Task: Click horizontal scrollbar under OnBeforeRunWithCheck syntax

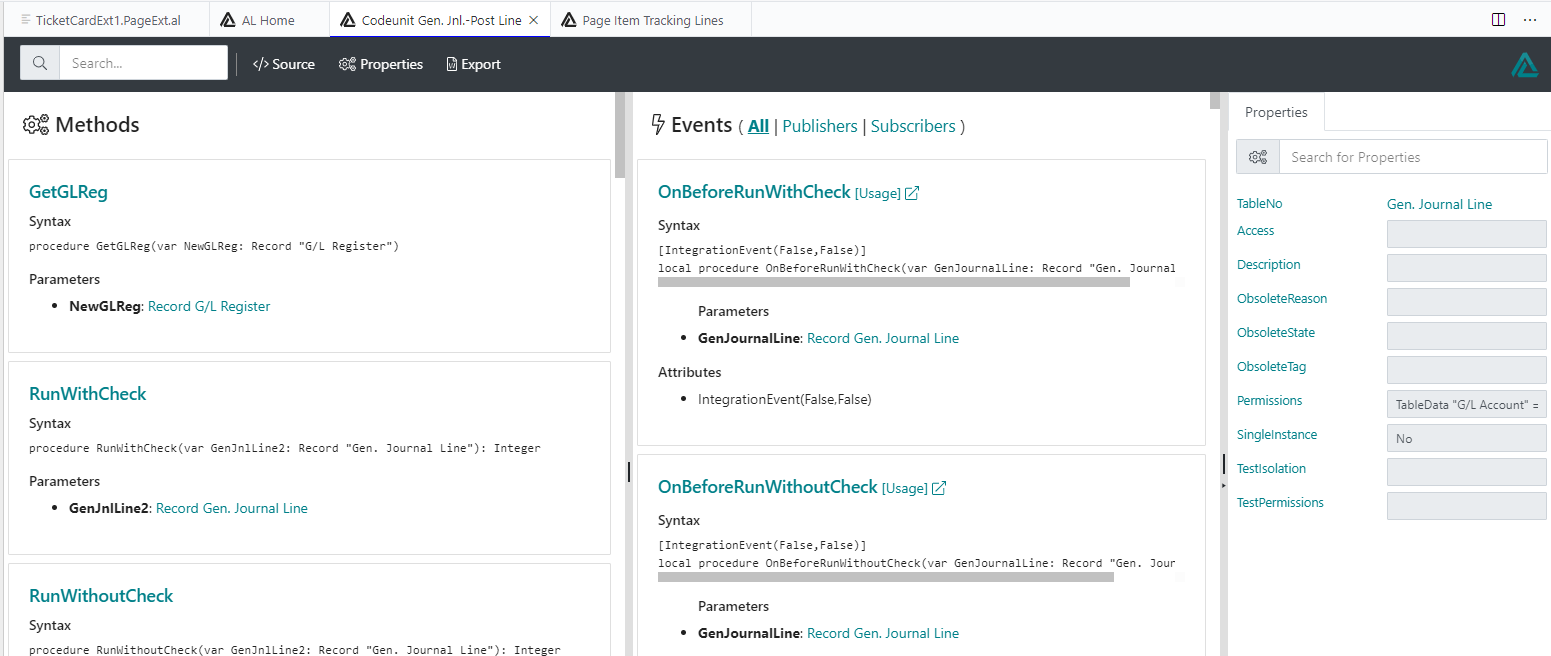Action: [893, 283]
